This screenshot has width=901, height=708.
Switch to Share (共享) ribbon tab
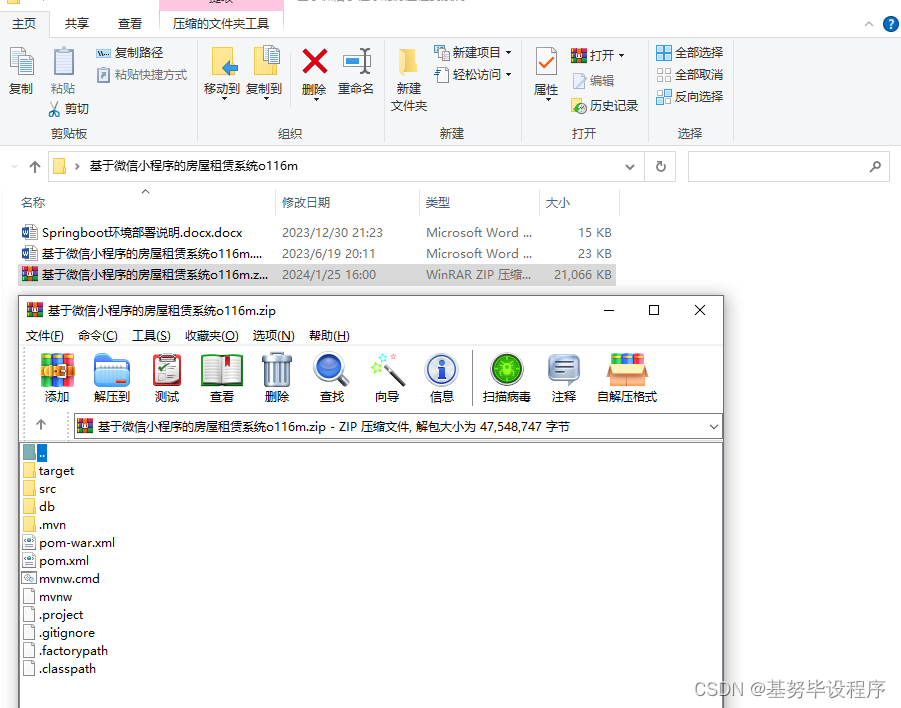pos(76,24)
